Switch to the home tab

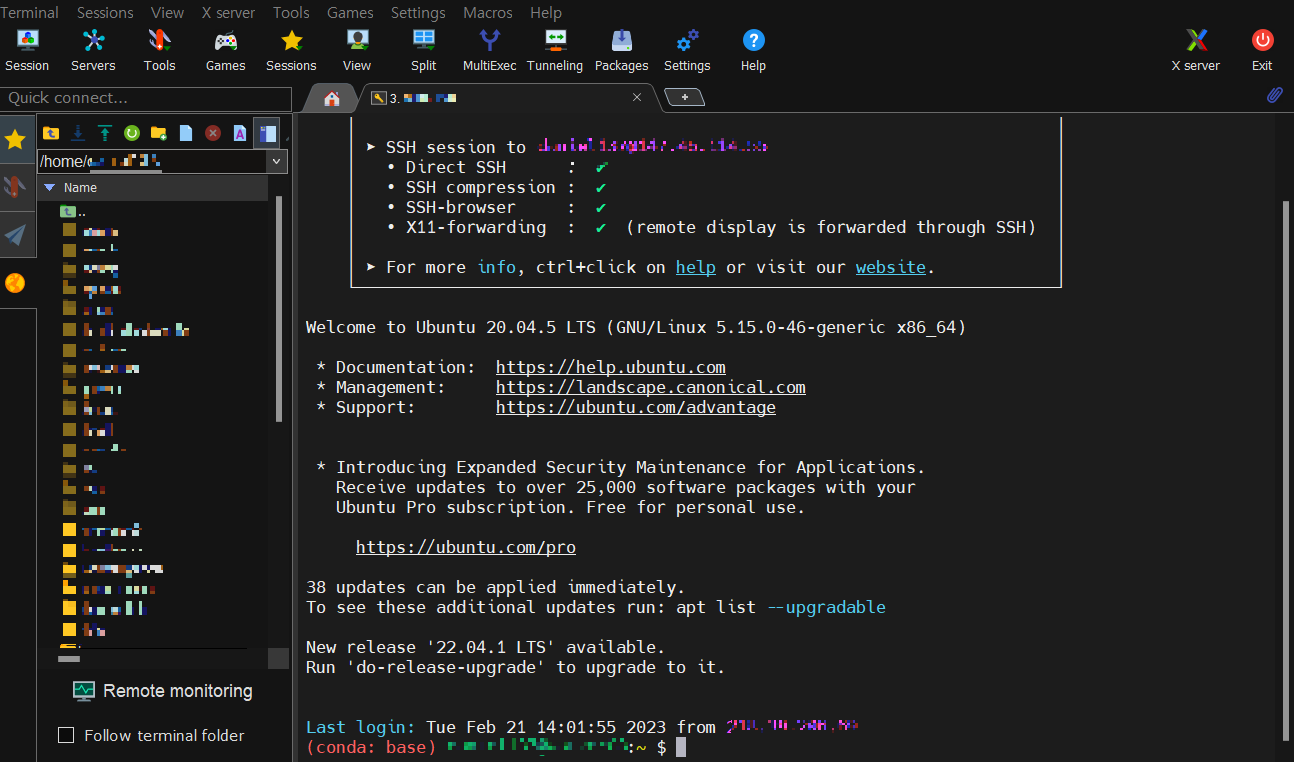(x=331, y=98)
